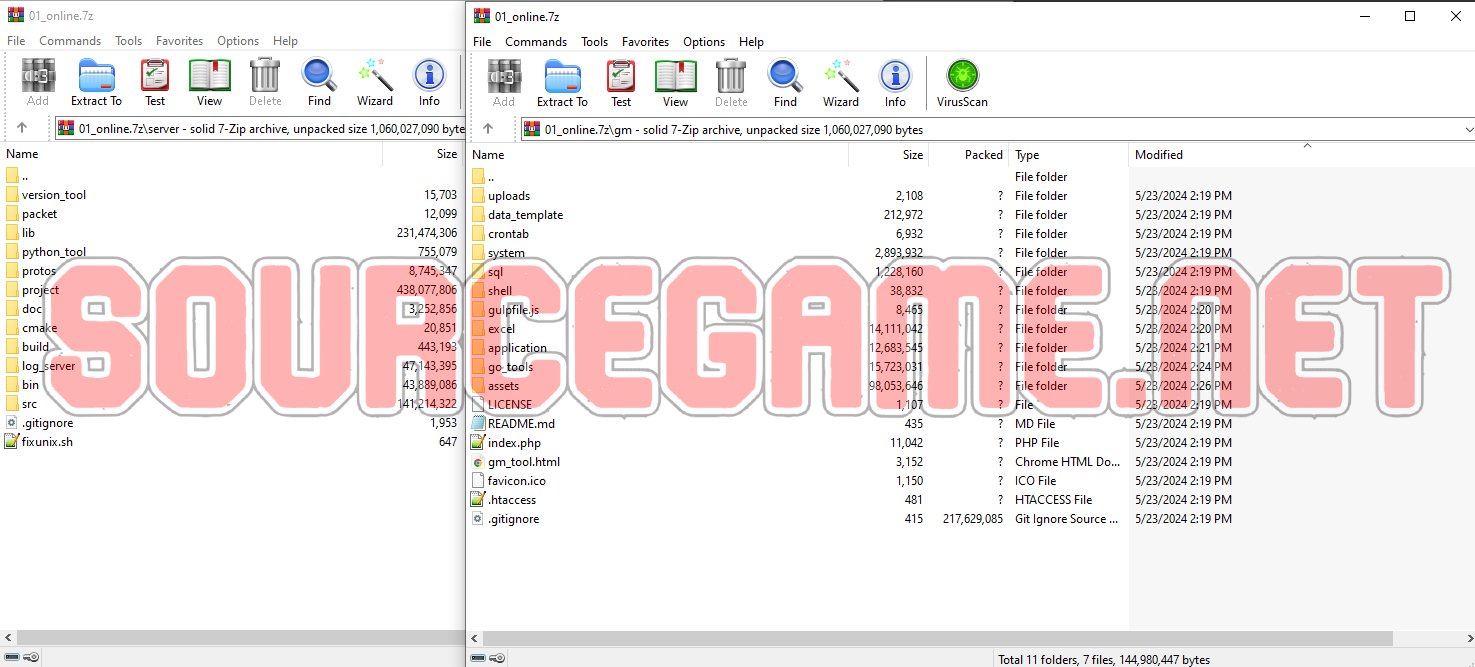Viewport: 1475px width, 667px height.
Task: Select the data_template folder
Action: [525, 215]
